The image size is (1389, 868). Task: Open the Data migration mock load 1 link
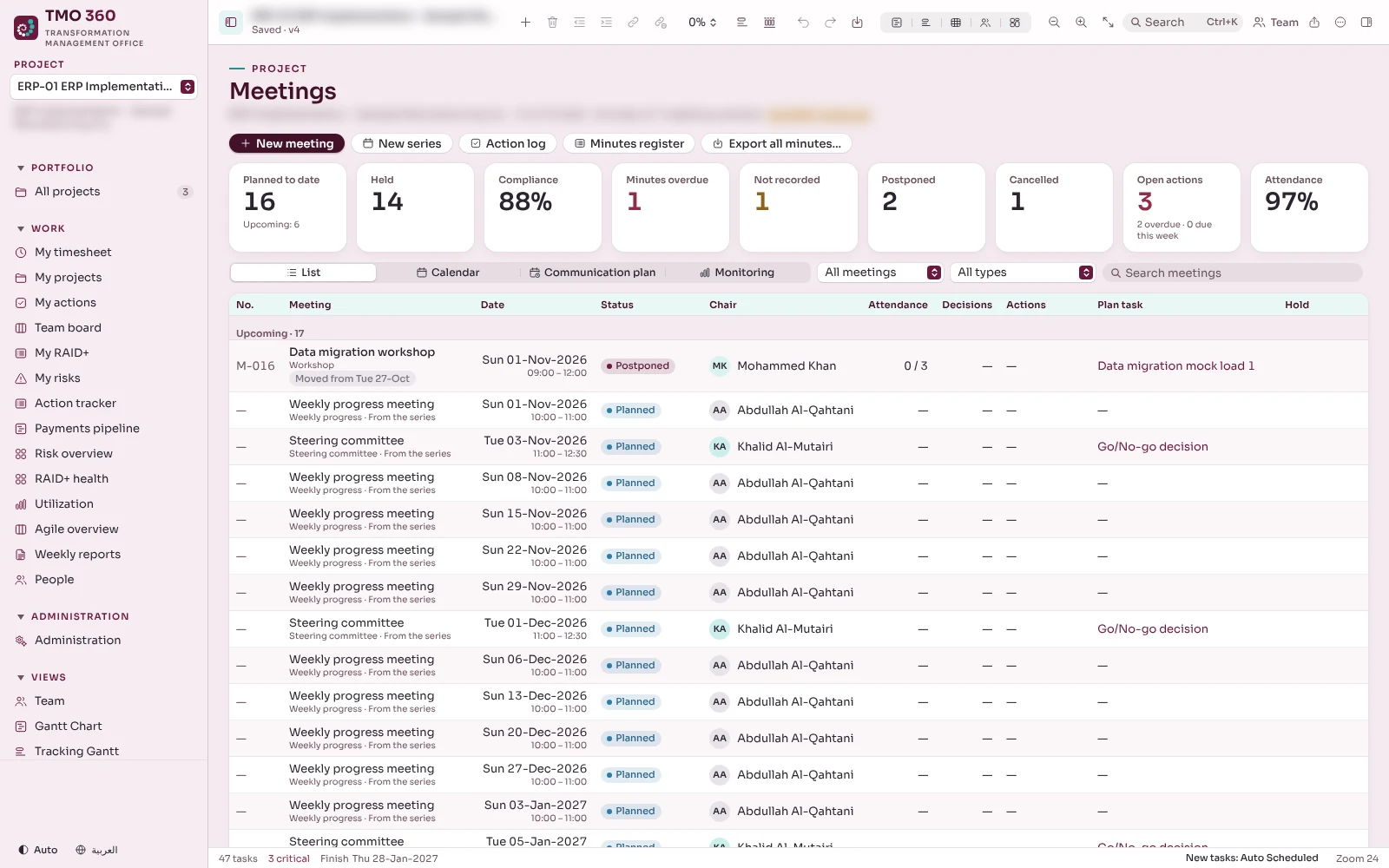(x=1175, y=366)
